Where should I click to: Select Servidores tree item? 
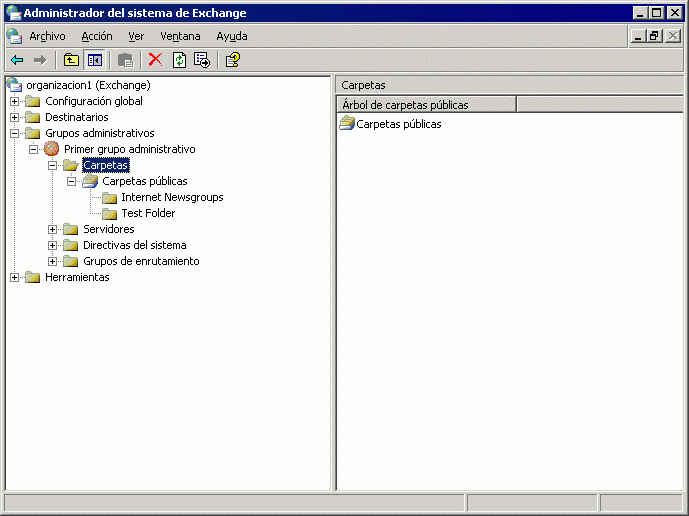[109, 229]
